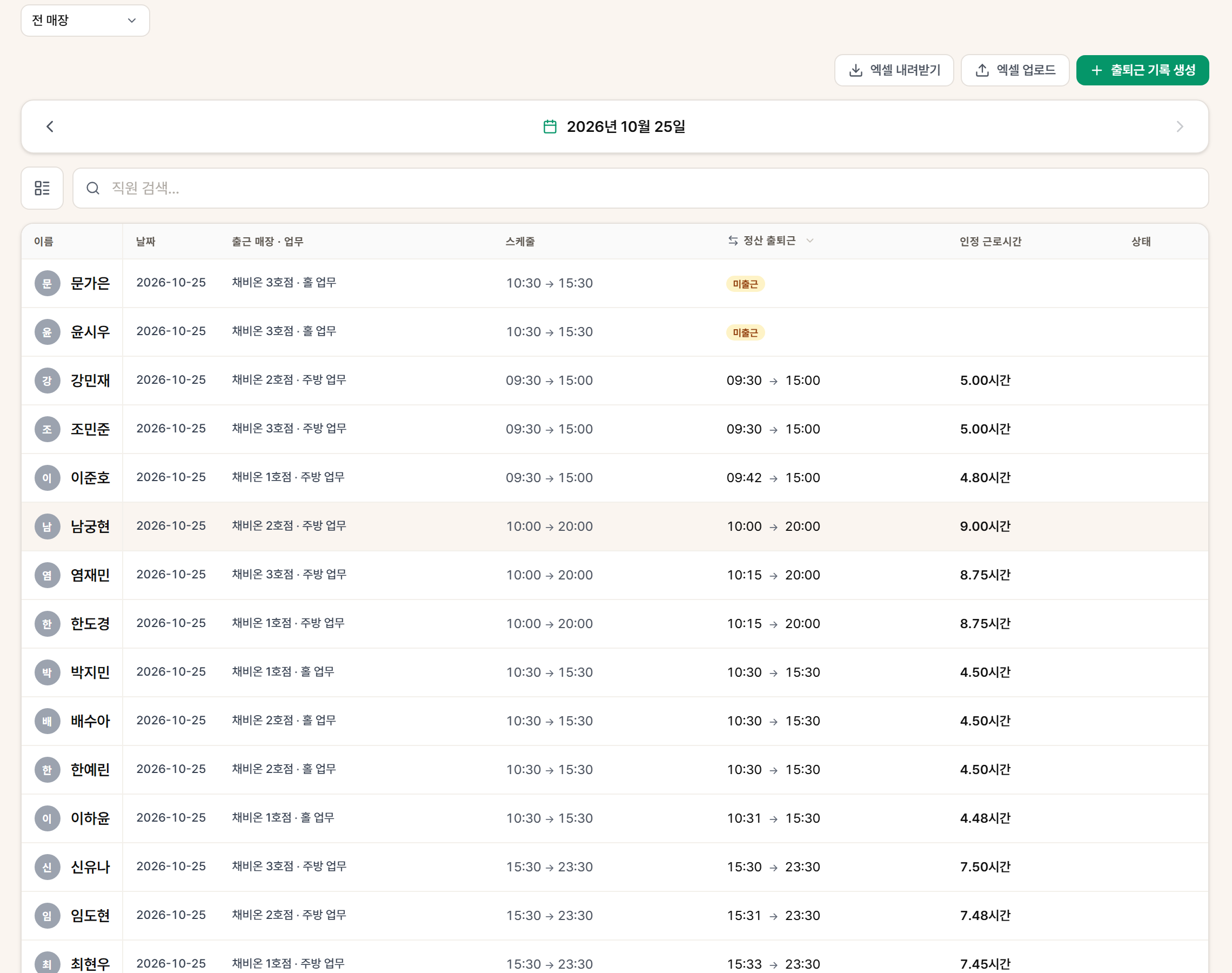Click the 이름 column header
Image resolution: width=1232 pixels, height=973 pixels.
click(44, 242)
